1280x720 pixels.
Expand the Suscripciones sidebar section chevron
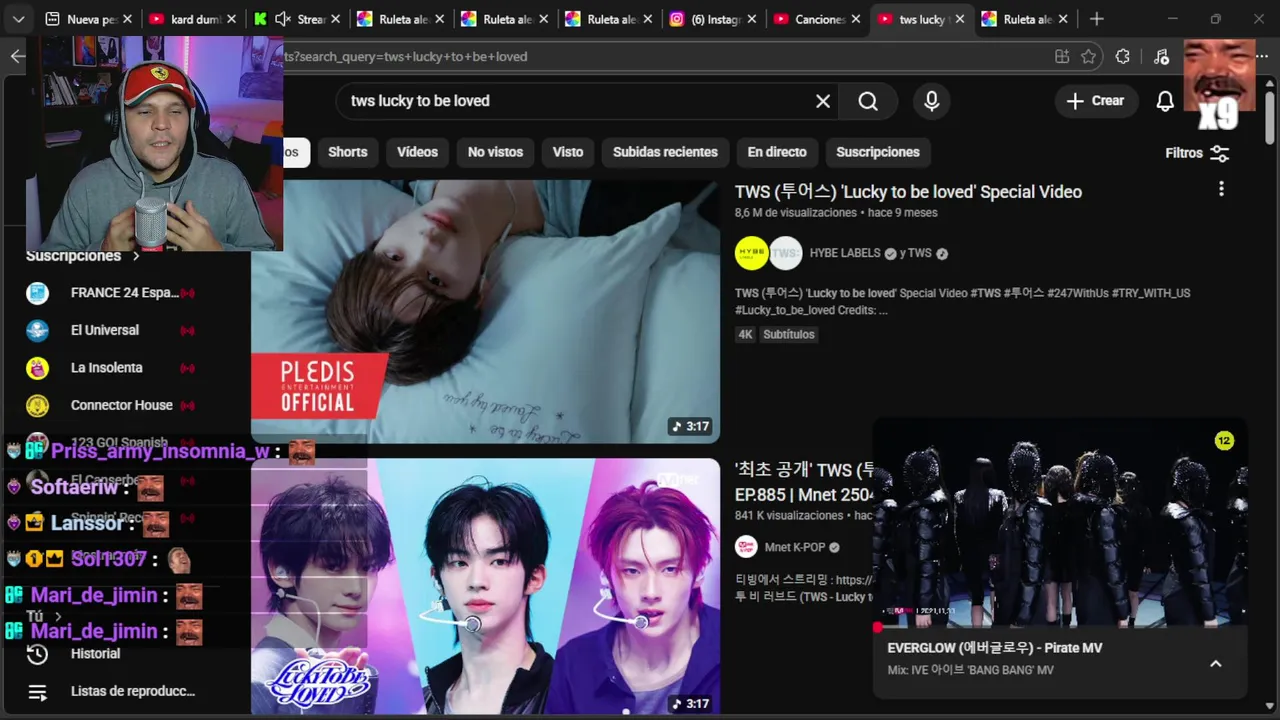[136, 256]
